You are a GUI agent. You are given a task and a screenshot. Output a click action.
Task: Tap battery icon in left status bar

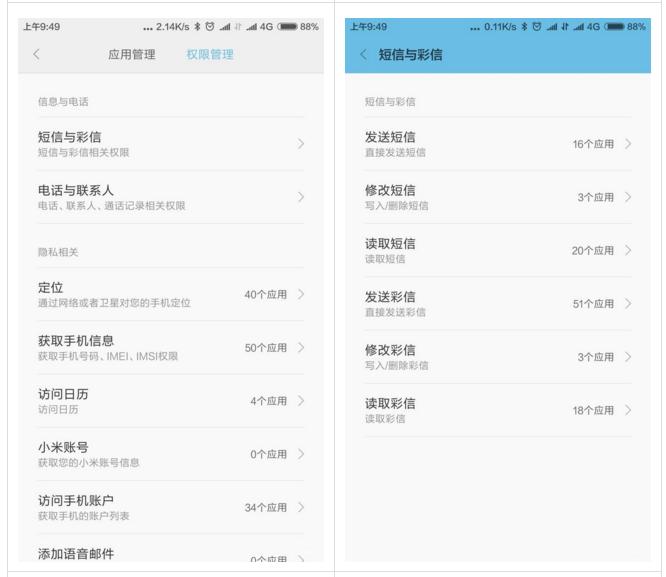pyautogui.click(x=288, y=26)
